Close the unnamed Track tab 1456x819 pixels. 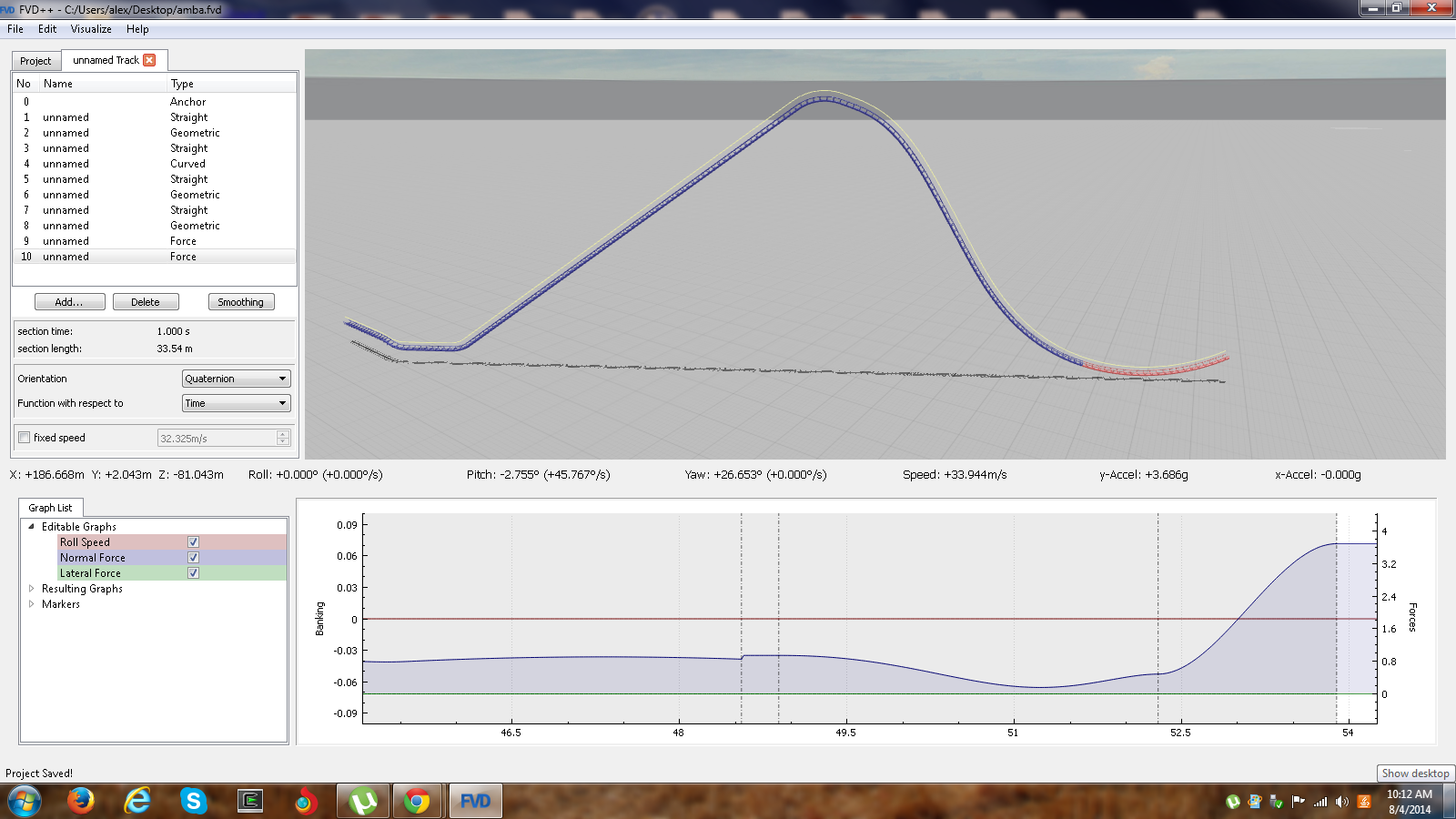pos(149,60)
